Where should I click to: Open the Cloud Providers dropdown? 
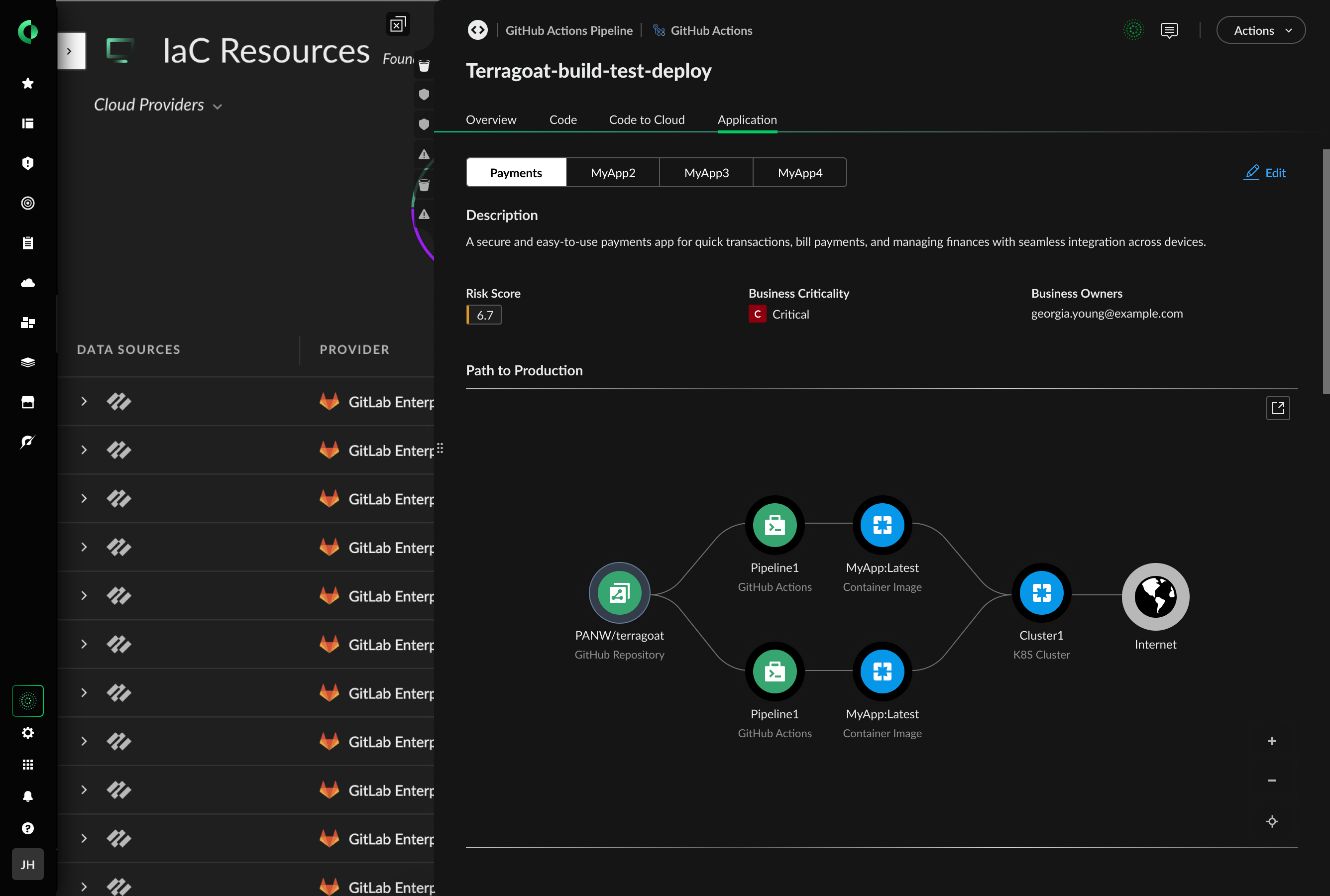tap(158, 105)
